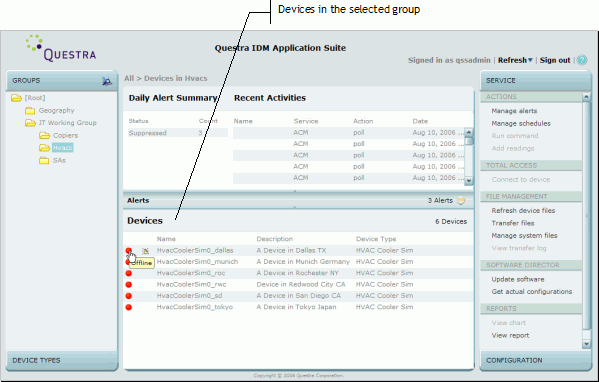This screenshot has width=599, height=382.
Task: Open Manage system files
Action: [x=525, y=235]
